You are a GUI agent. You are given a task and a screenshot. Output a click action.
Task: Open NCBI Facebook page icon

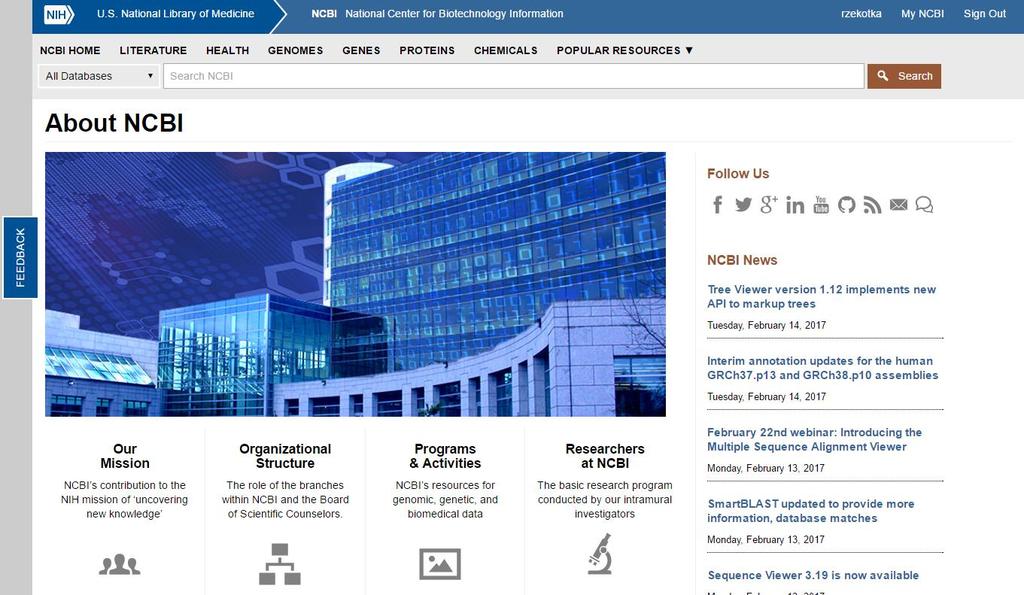[x=717, y=204]
